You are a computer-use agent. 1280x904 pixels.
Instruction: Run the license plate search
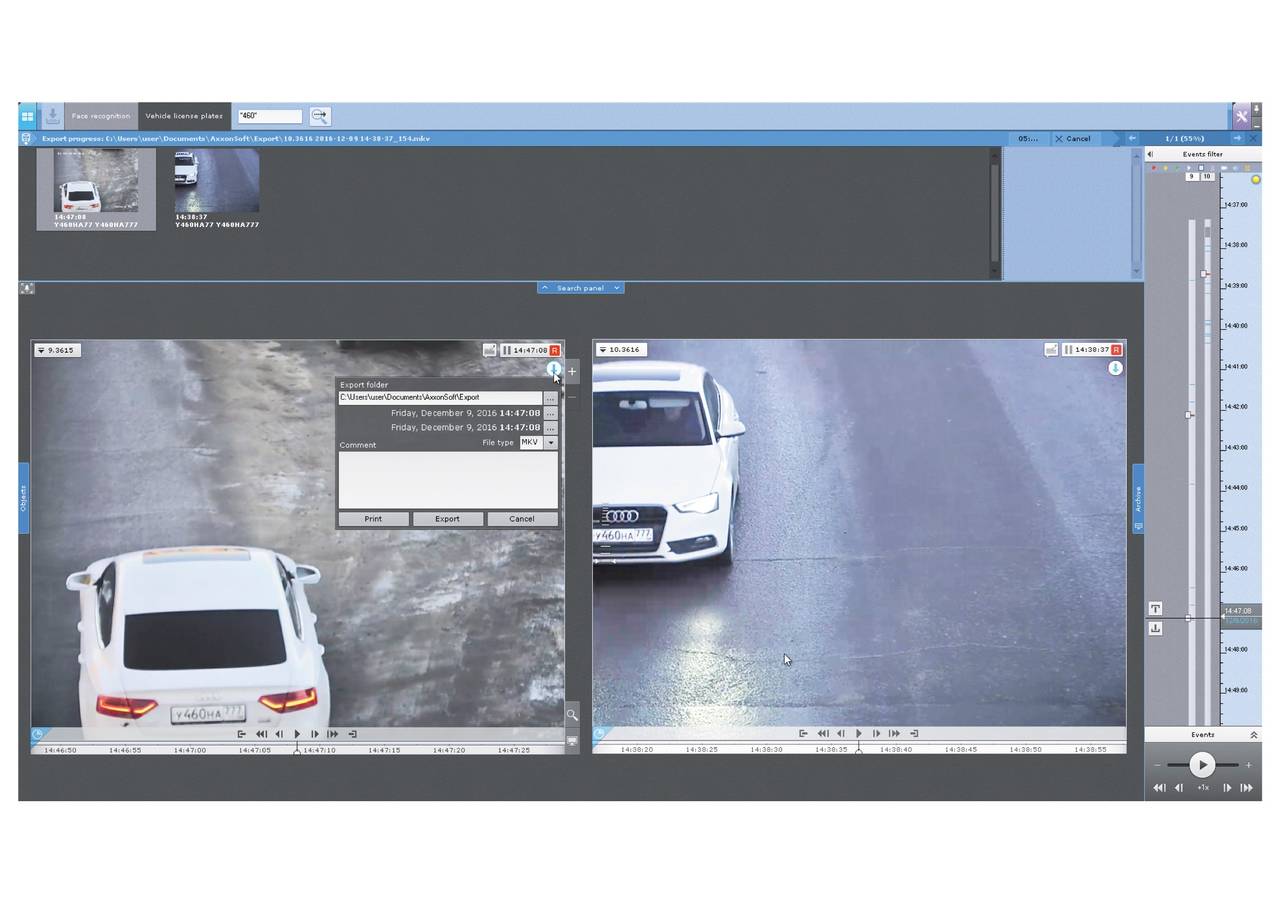click(319, 116)
